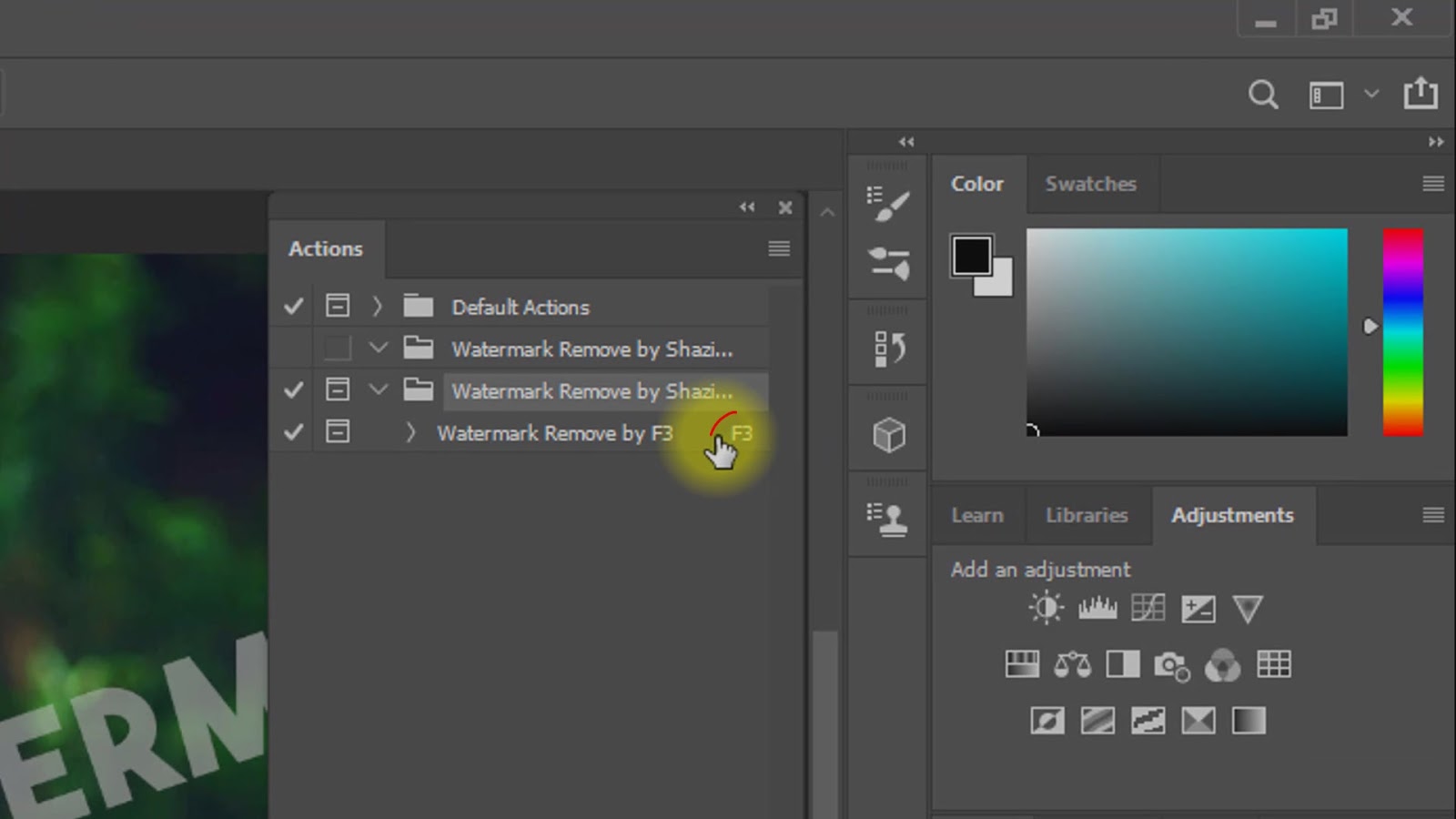
Task: Add a Threshold adjustment
Action: (x=1148, y=721)
